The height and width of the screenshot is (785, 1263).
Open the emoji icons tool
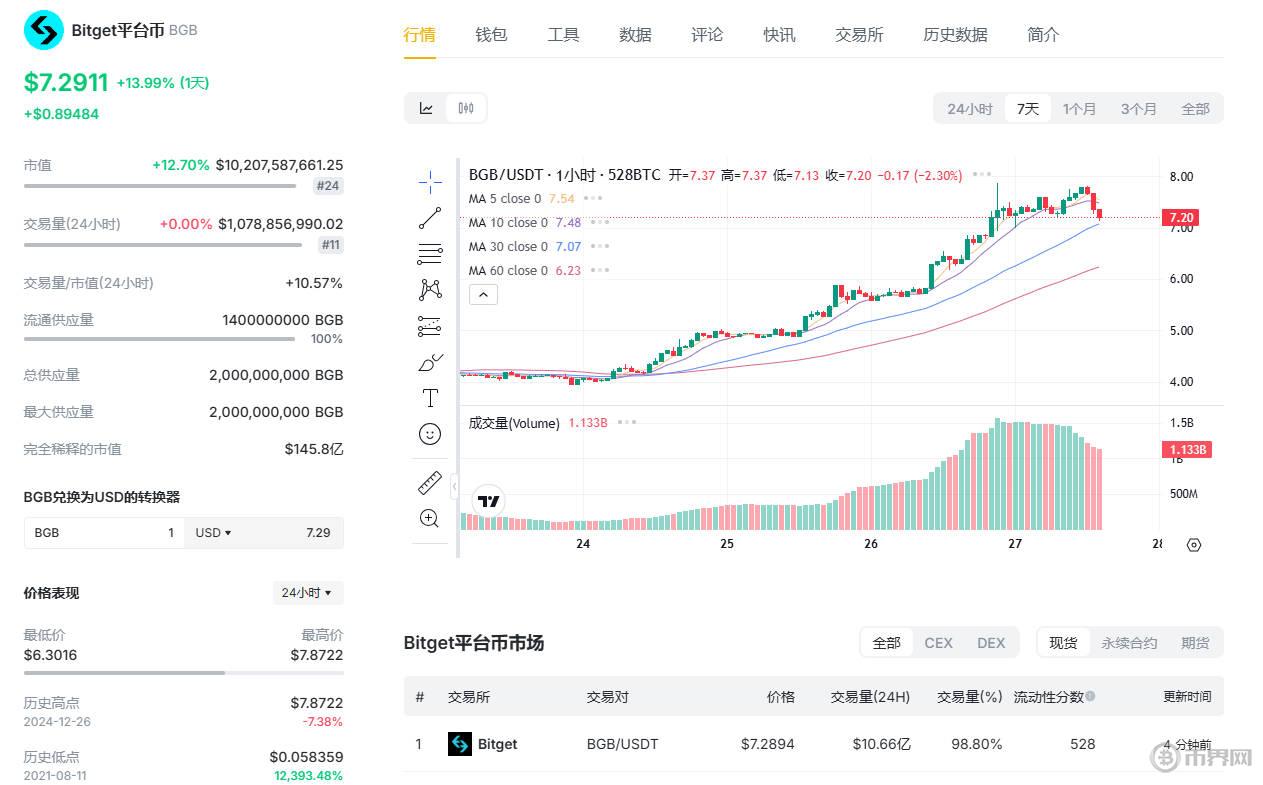pyautogui.click(x=430, y=434)
